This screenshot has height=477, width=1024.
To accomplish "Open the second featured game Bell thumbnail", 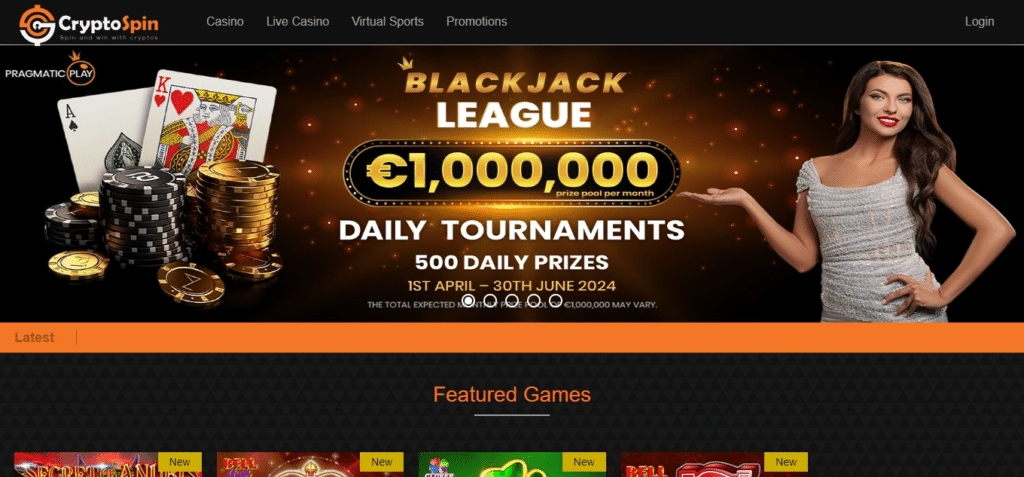I will (310, 465).
